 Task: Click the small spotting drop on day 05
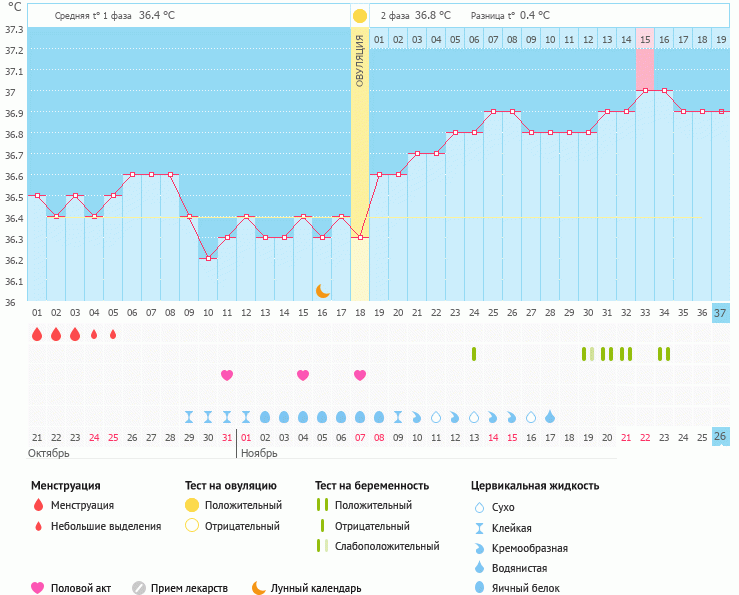pos(113,335)
